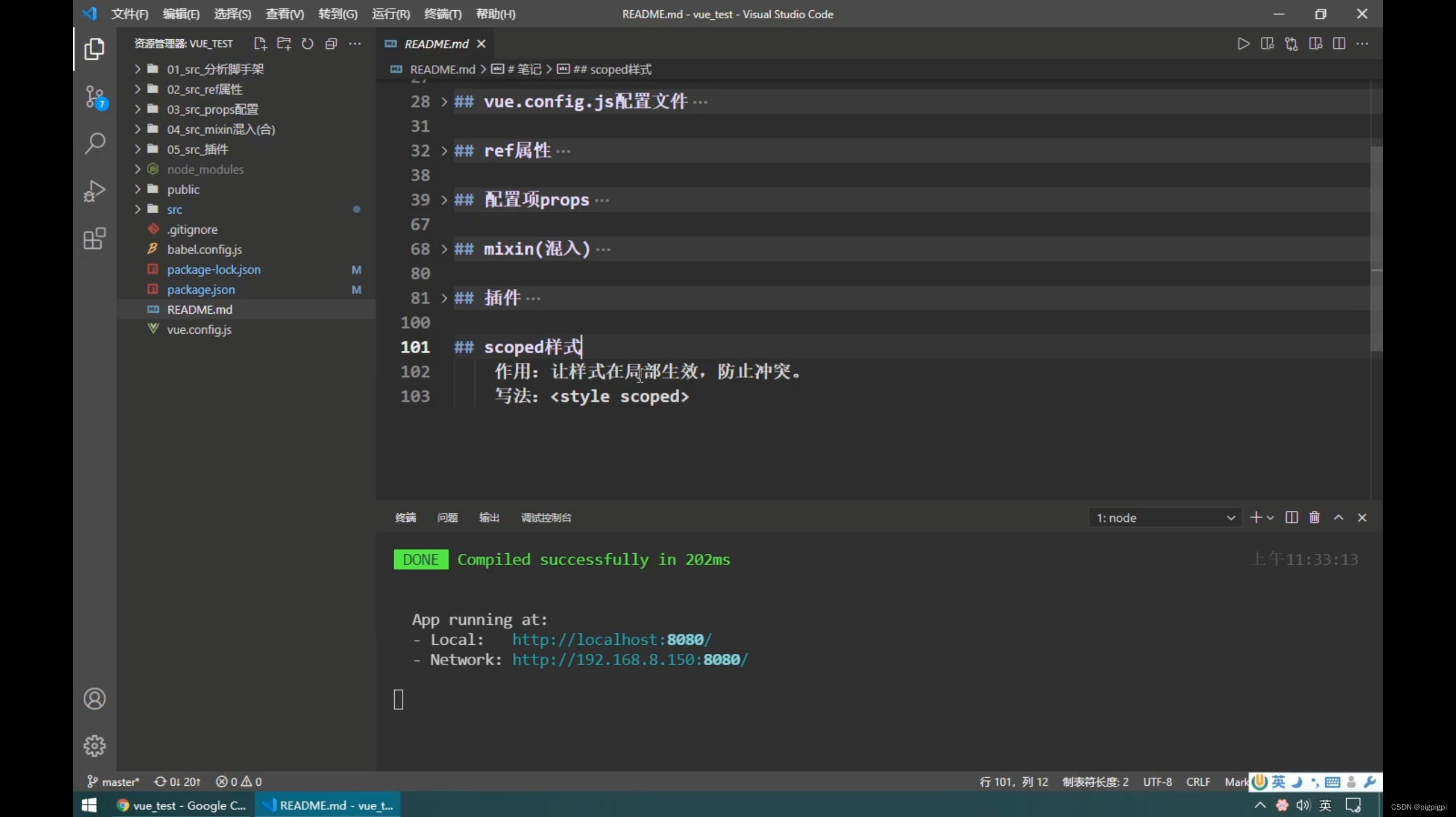Unfold the 插件 section on line 81
Viewport: 1456px width, 817px height.
[444, 298]
